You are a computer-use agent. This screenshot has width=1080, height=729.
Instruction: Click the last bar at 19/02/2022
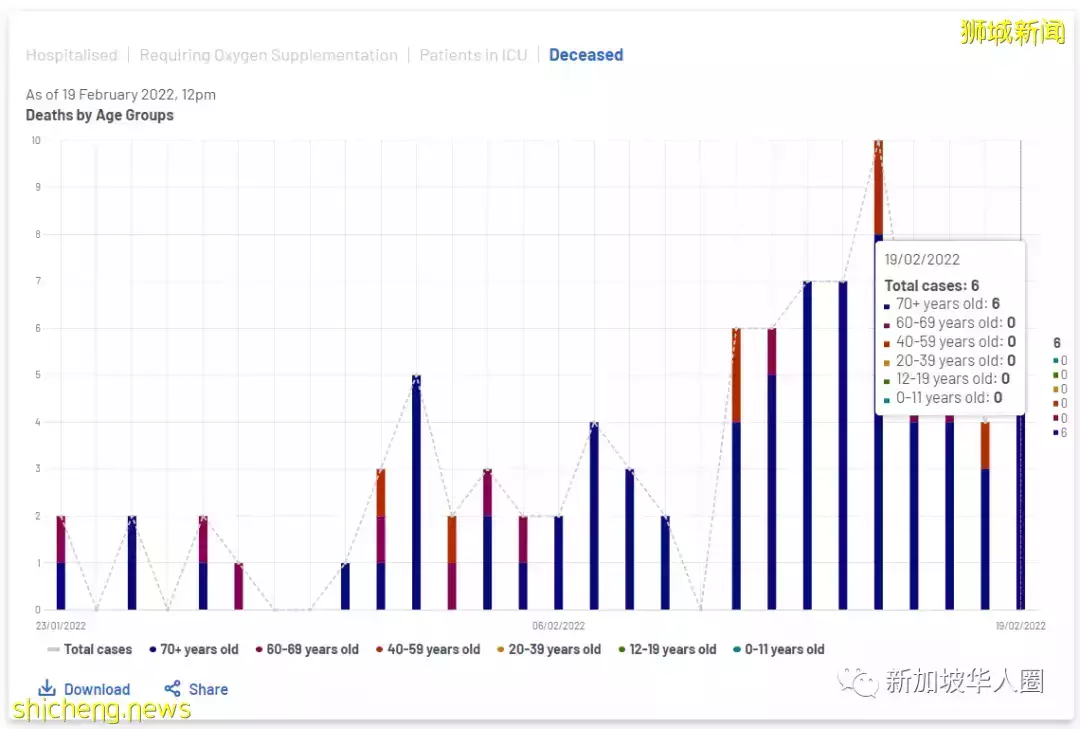[1021, 520]
